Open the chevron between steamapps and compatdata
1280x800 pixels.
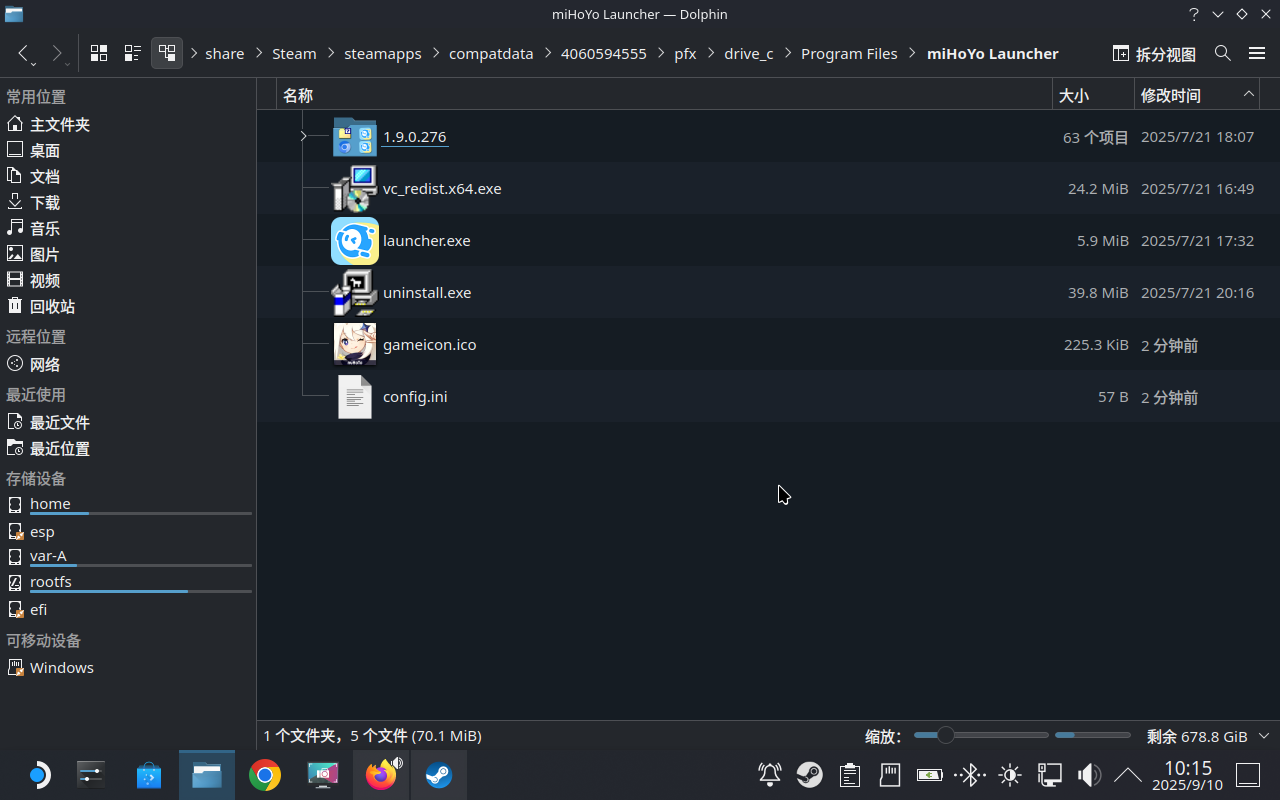pos(435,53)
